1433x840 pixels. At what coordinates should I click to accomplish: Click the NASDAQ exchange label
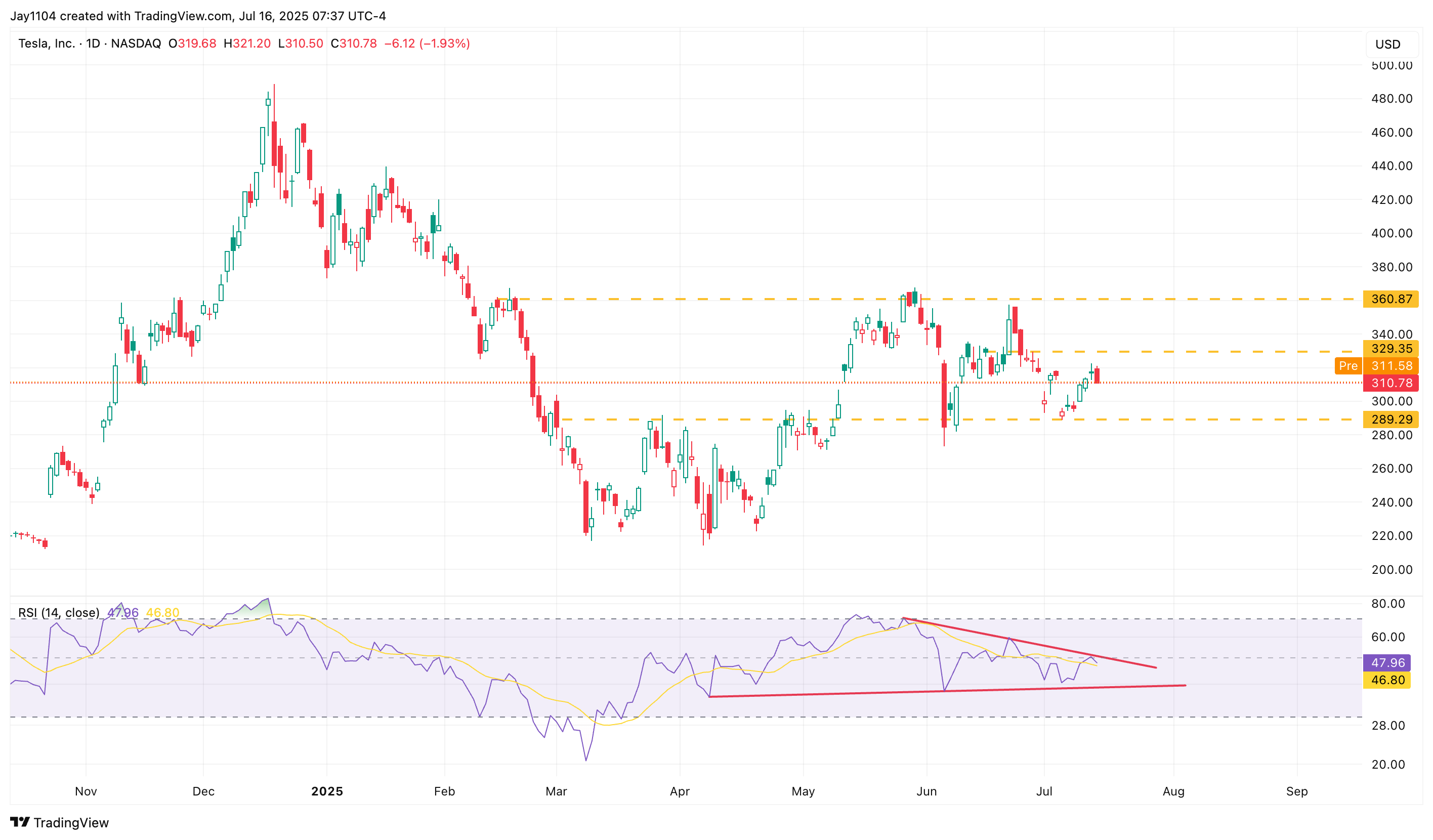pos(136,43)
